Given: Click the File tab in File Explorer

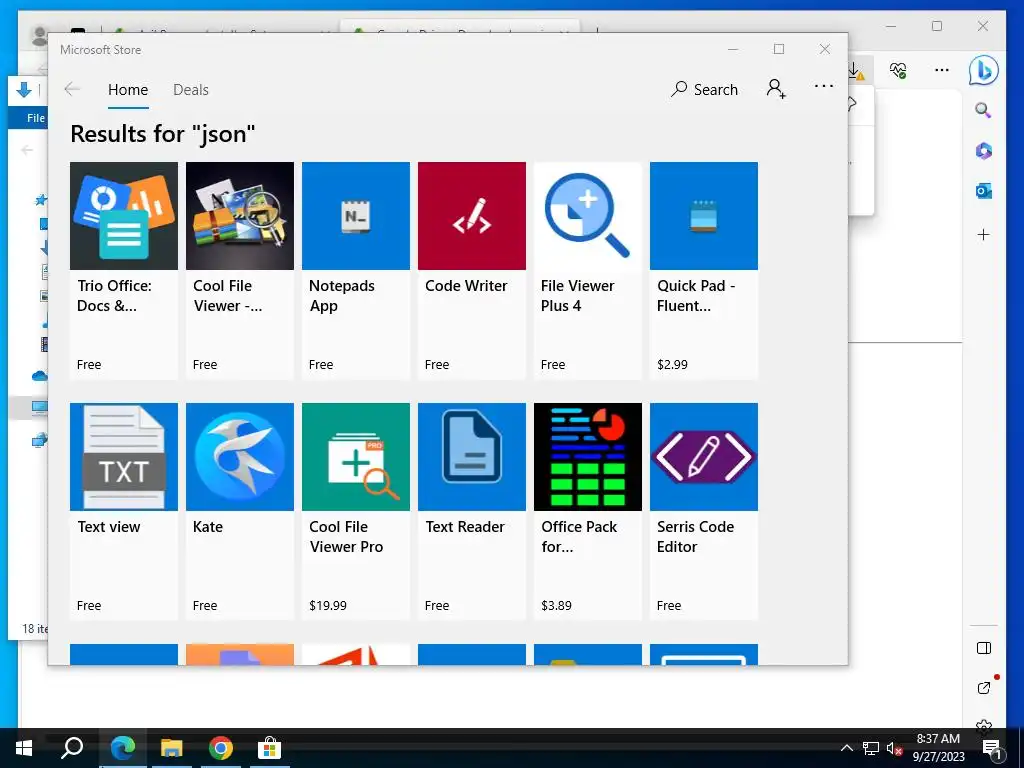Looking at the screenshot, I should (36, 118).
